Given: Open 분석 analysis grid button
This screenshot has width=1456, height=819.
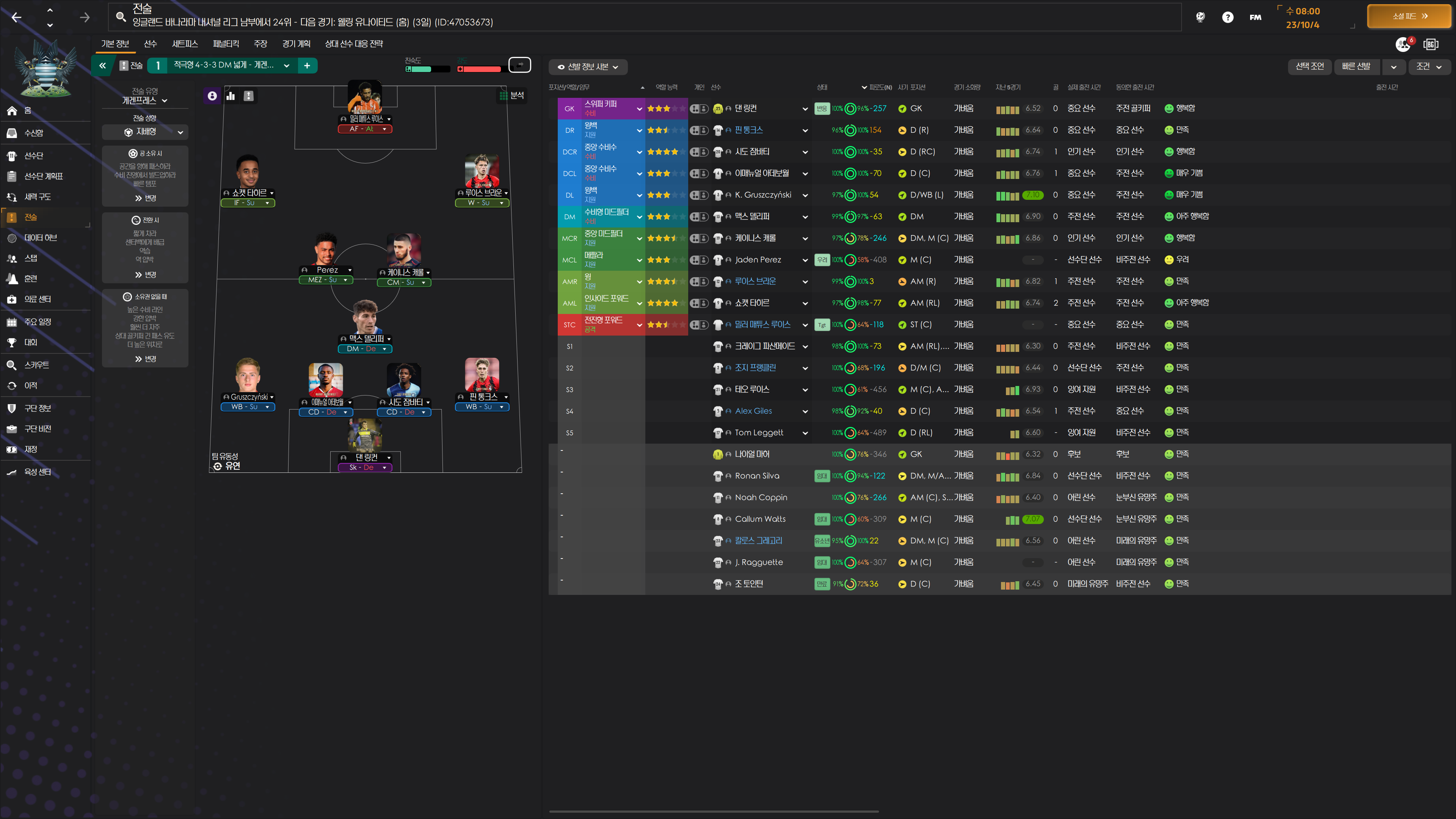Looking at the screenshot, I should point(511,96).
